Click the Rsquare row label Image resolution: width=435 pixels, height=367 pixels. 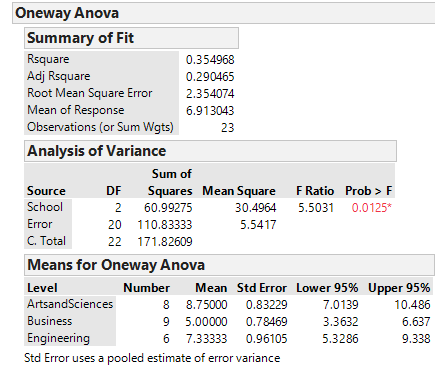[x=48, y=59]
